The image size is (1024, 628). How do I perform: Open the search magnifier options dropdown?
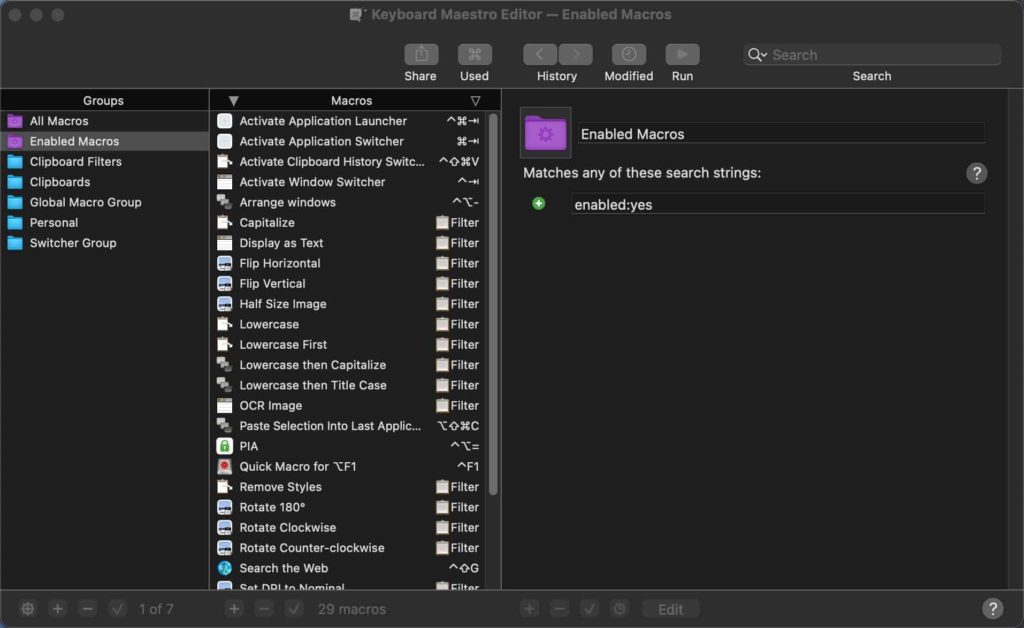[x=758, y=55]
